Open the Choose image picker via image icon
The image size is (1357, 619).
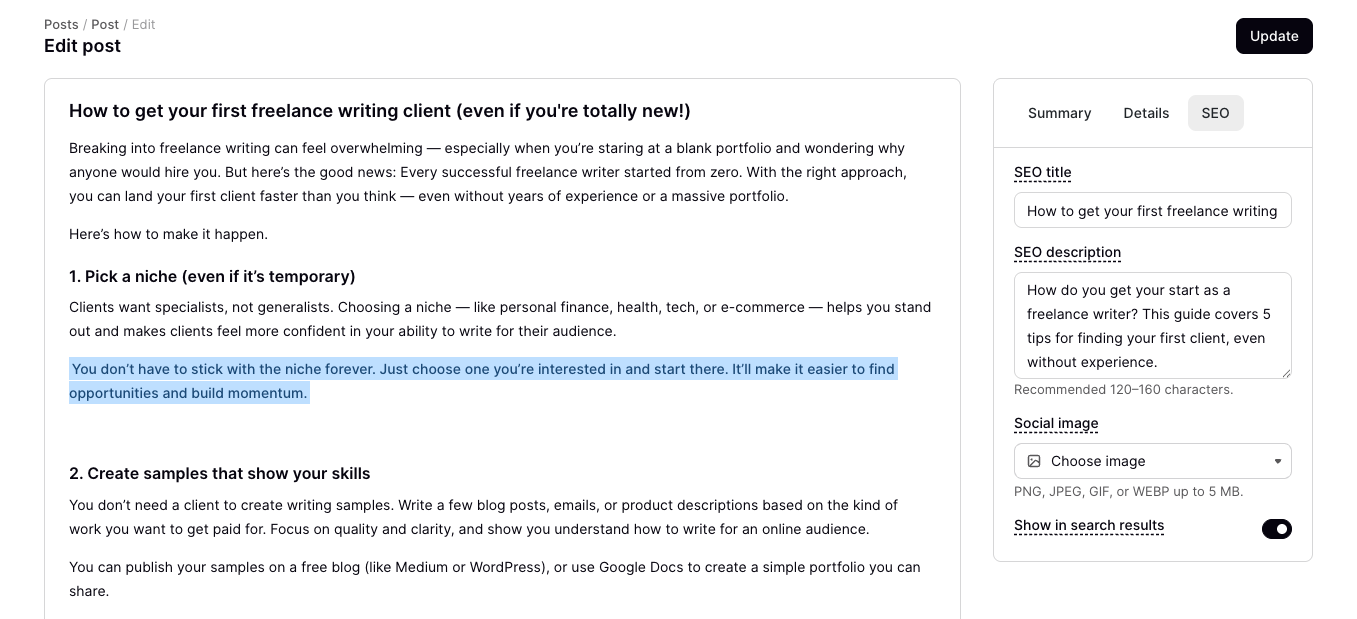pyautogui.click(x=1034, y=461)
